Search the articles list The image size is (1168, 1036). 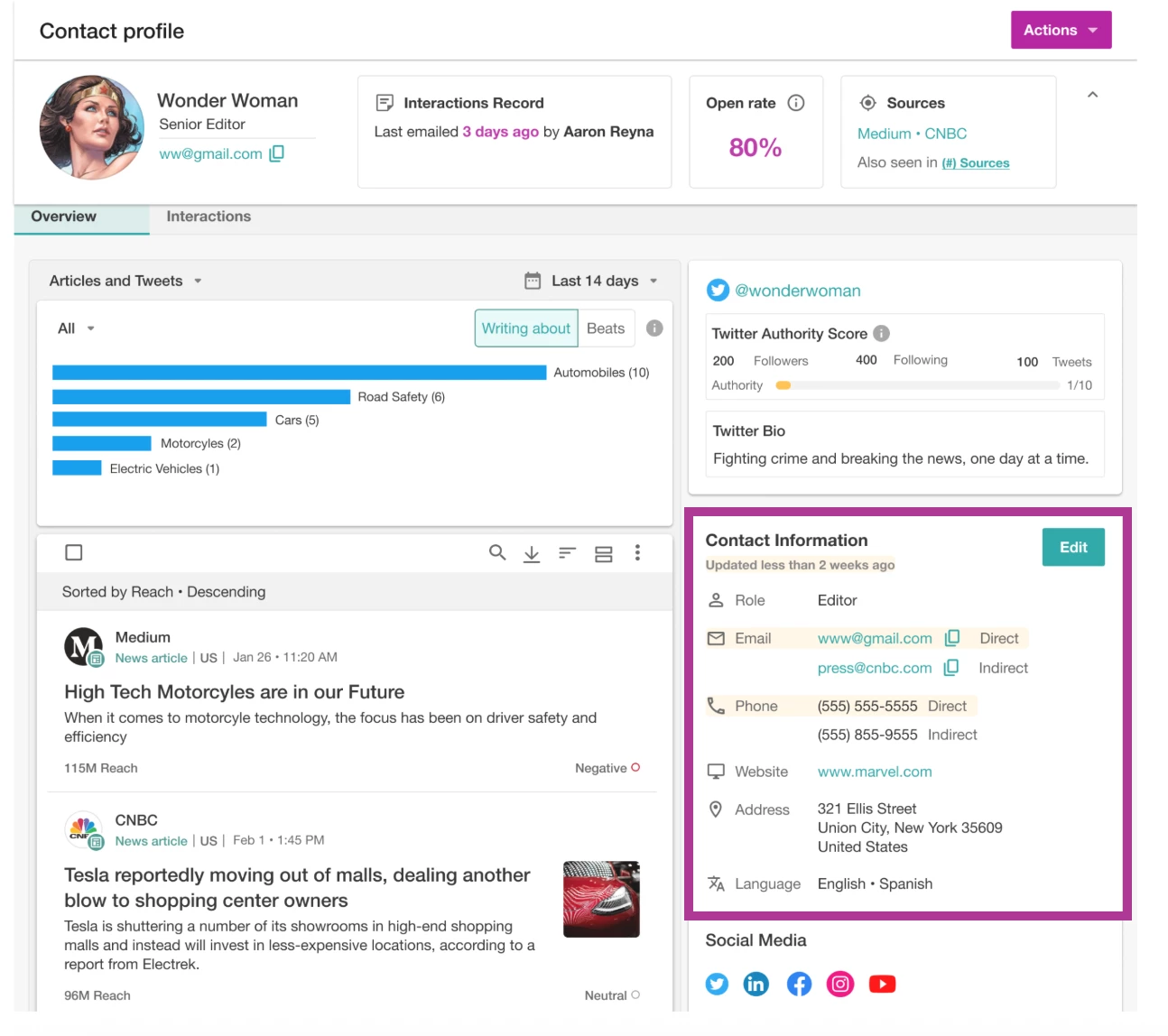click(497, 552)
